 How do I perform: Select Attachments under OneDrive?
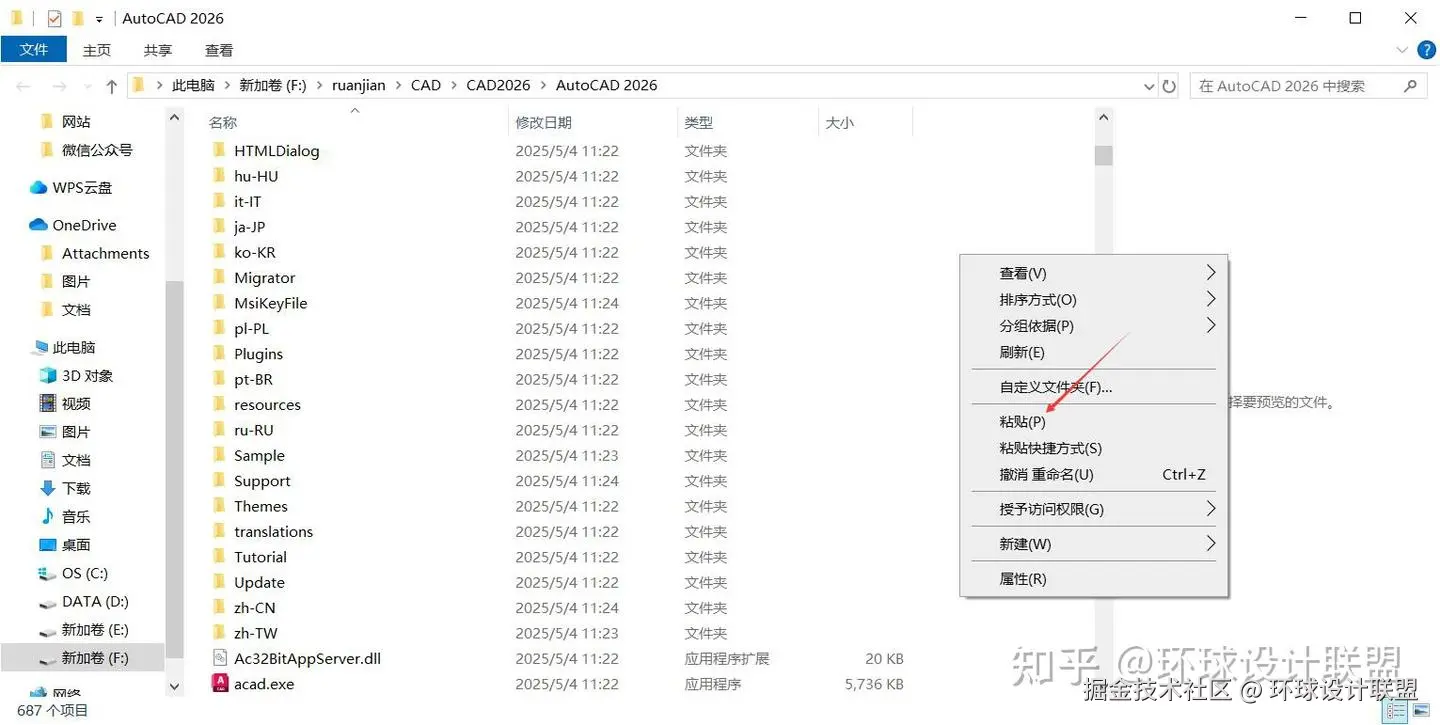[105, 253]
